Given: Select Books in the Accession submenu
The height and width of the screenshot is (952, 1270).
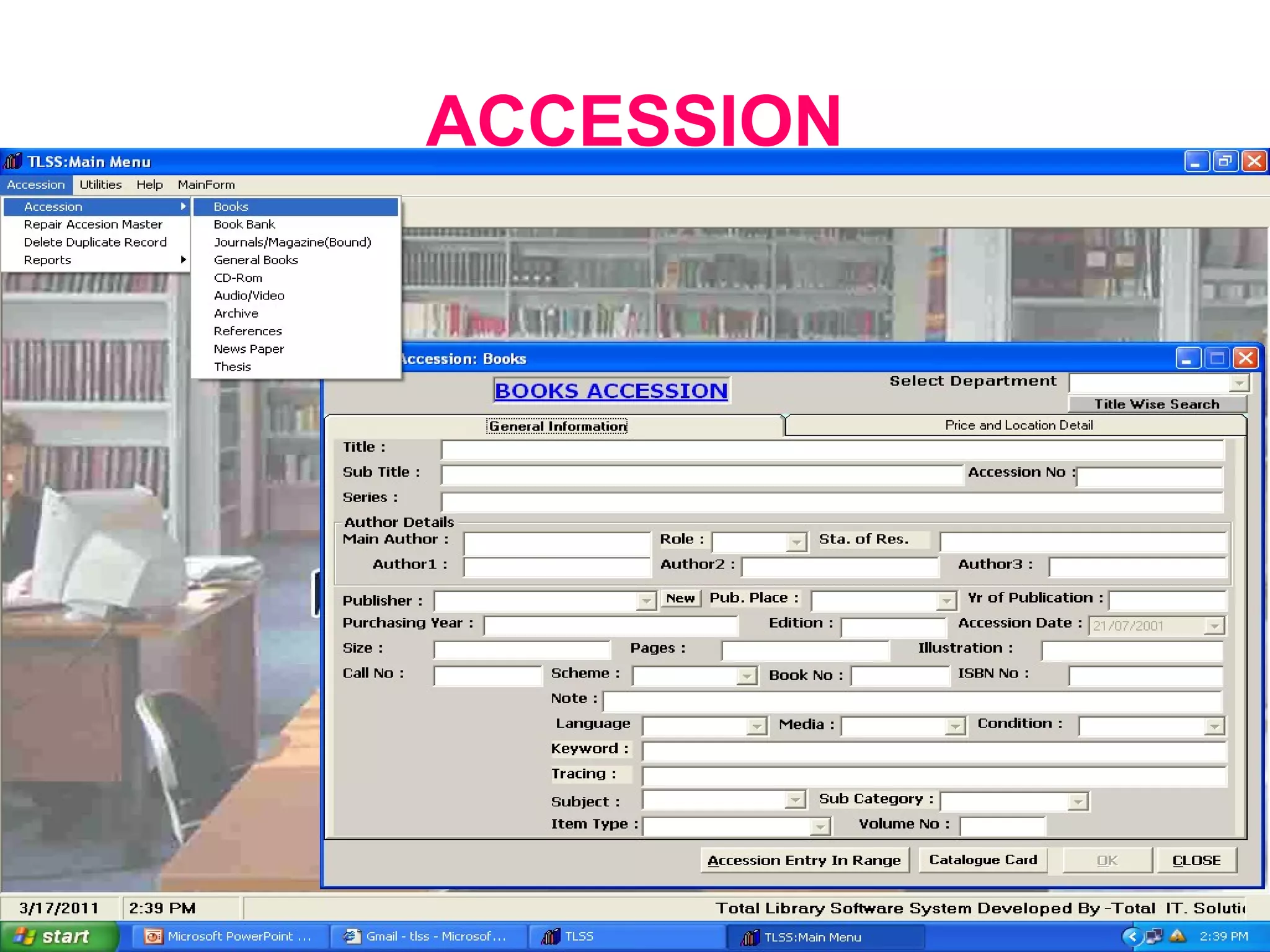Looking at the screenshot, I should [295, 207].
